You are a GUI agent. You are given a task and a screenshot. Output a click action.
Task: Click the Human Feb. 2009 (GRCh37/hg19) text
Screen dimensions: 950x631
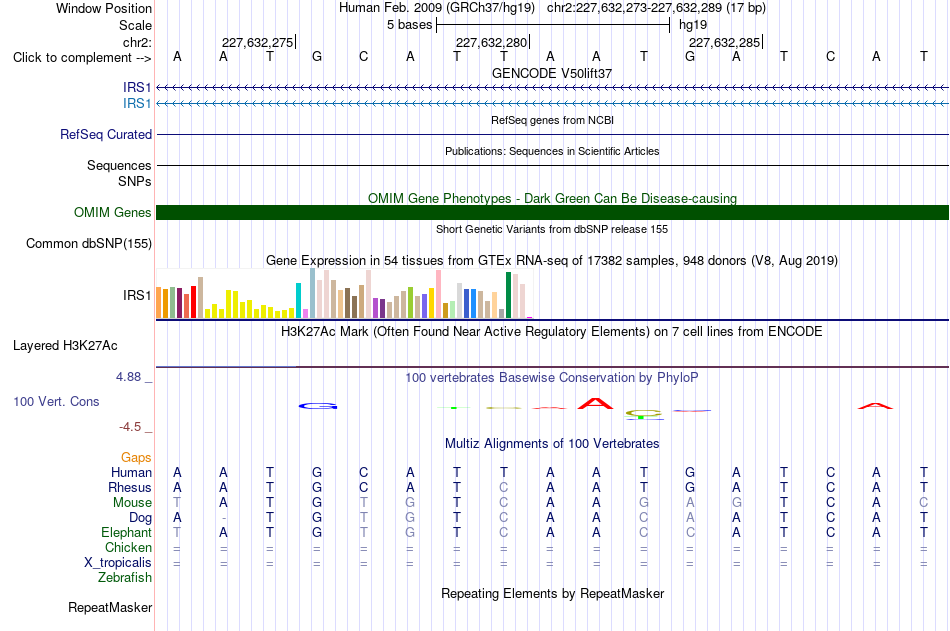pyautogui.click(x=437, y=8)
